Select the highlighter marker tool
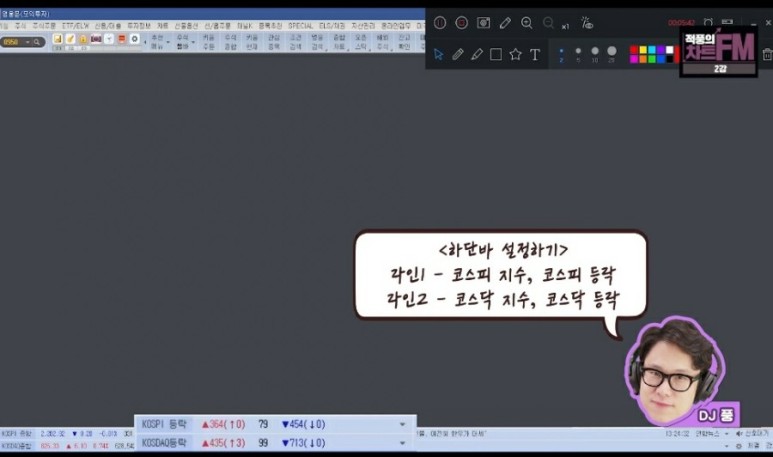 (x=477, y=54)
